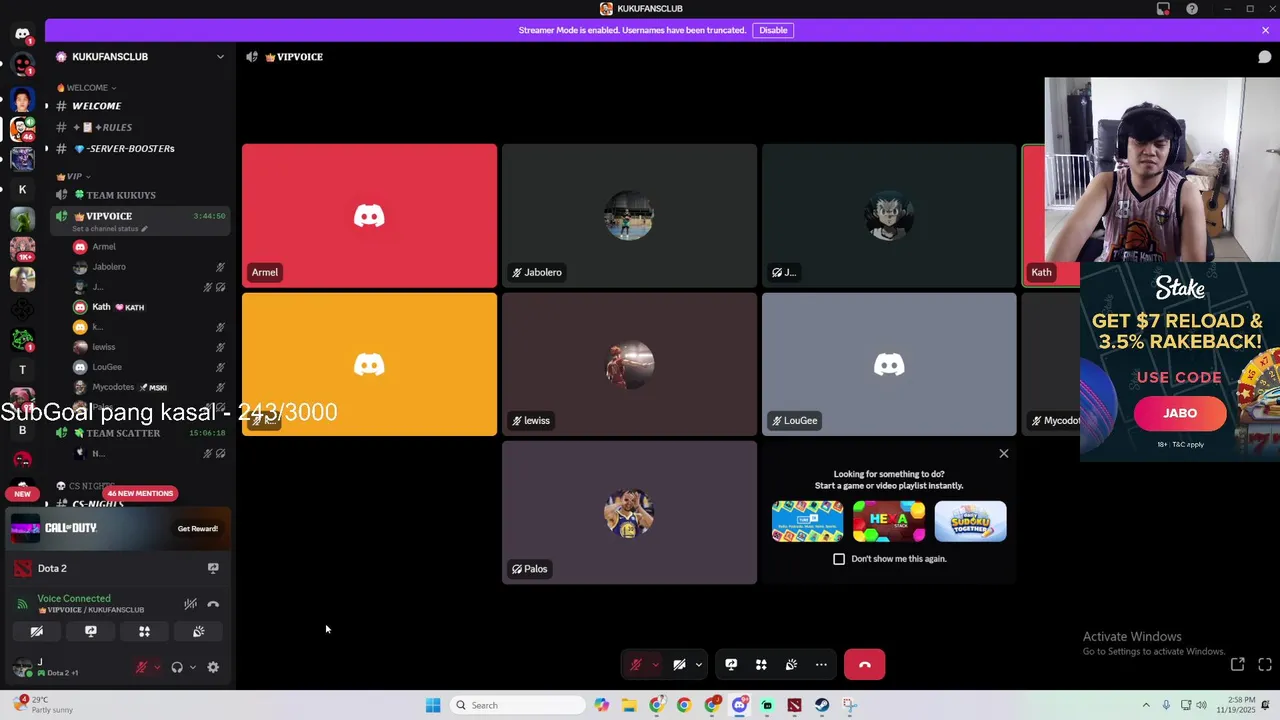Disconnect with red hang-up button
This screenshot has width=1280, height=720.
(865, 665)
